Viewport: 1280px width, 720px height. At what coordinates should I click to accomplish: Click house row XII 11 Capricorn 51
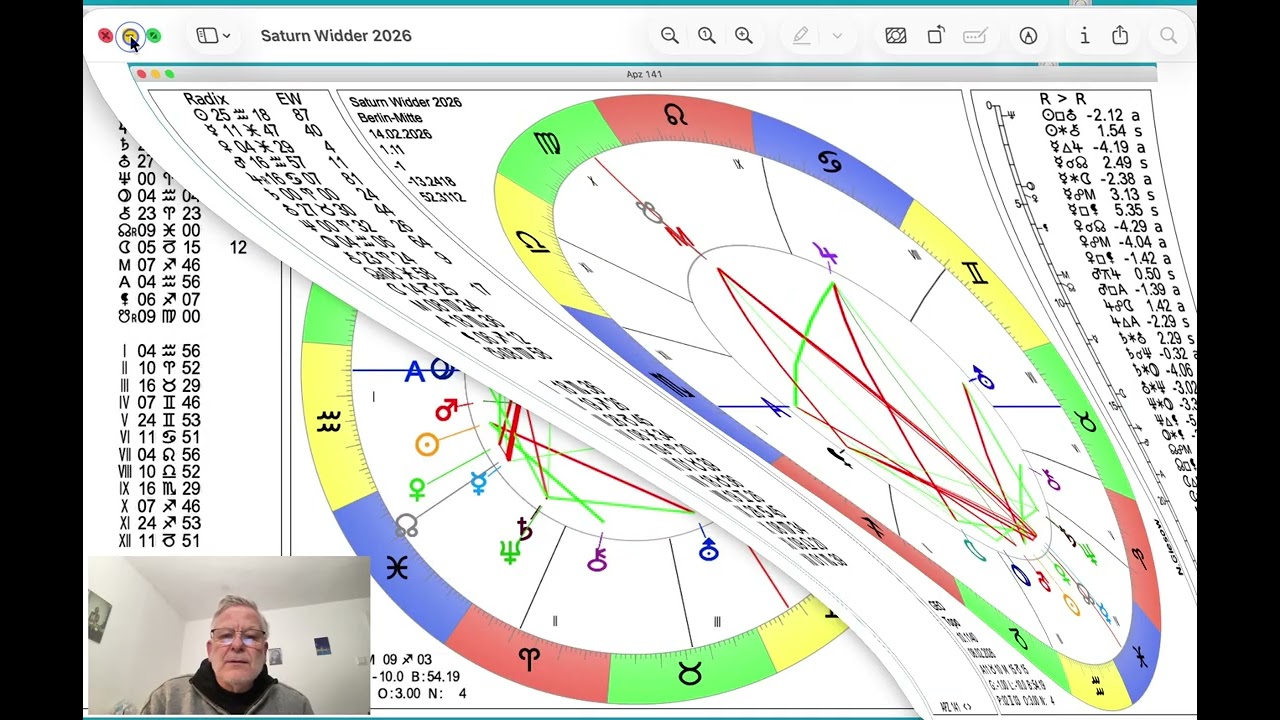(x=160, y=541)
